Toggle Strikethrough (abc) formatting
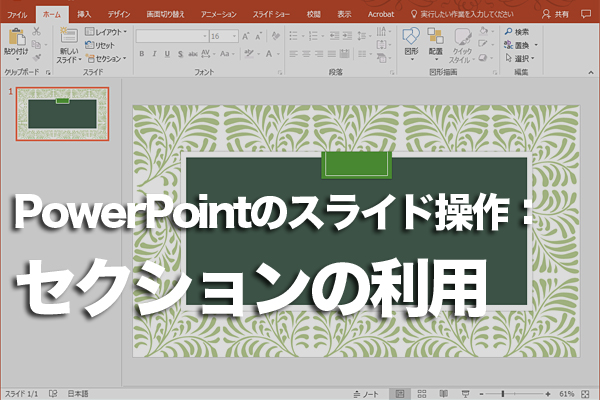Image resolution: width=600 pixels, height=400 pixels. 193,54
